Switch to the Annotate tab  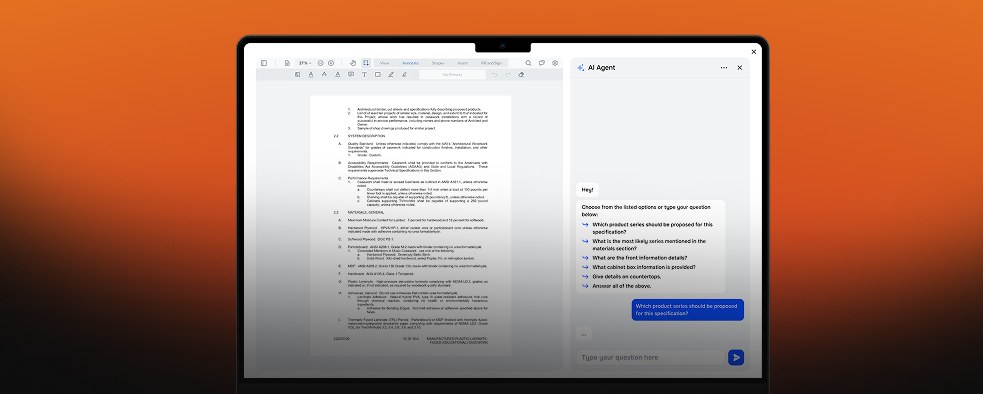pyautogui.click(x=411, y=63)
